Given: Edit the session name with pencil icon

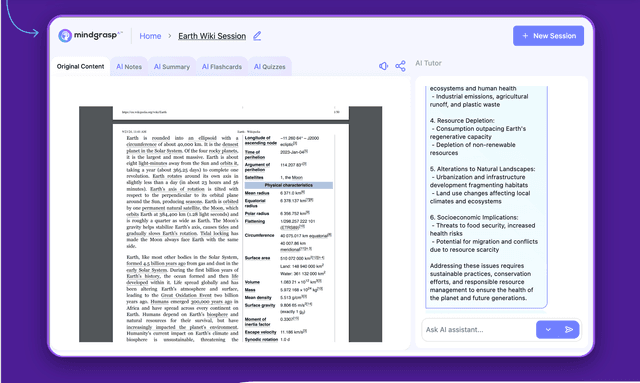Looking at the screenshot, I should click(x=257, y=36).
